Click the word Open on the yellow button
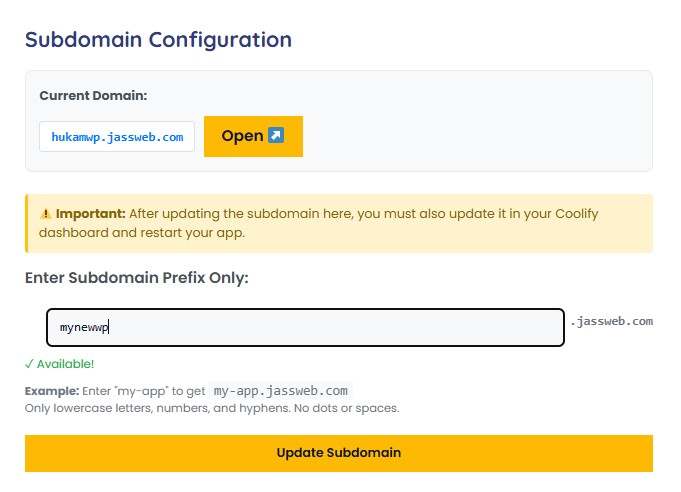 (242, 136)
